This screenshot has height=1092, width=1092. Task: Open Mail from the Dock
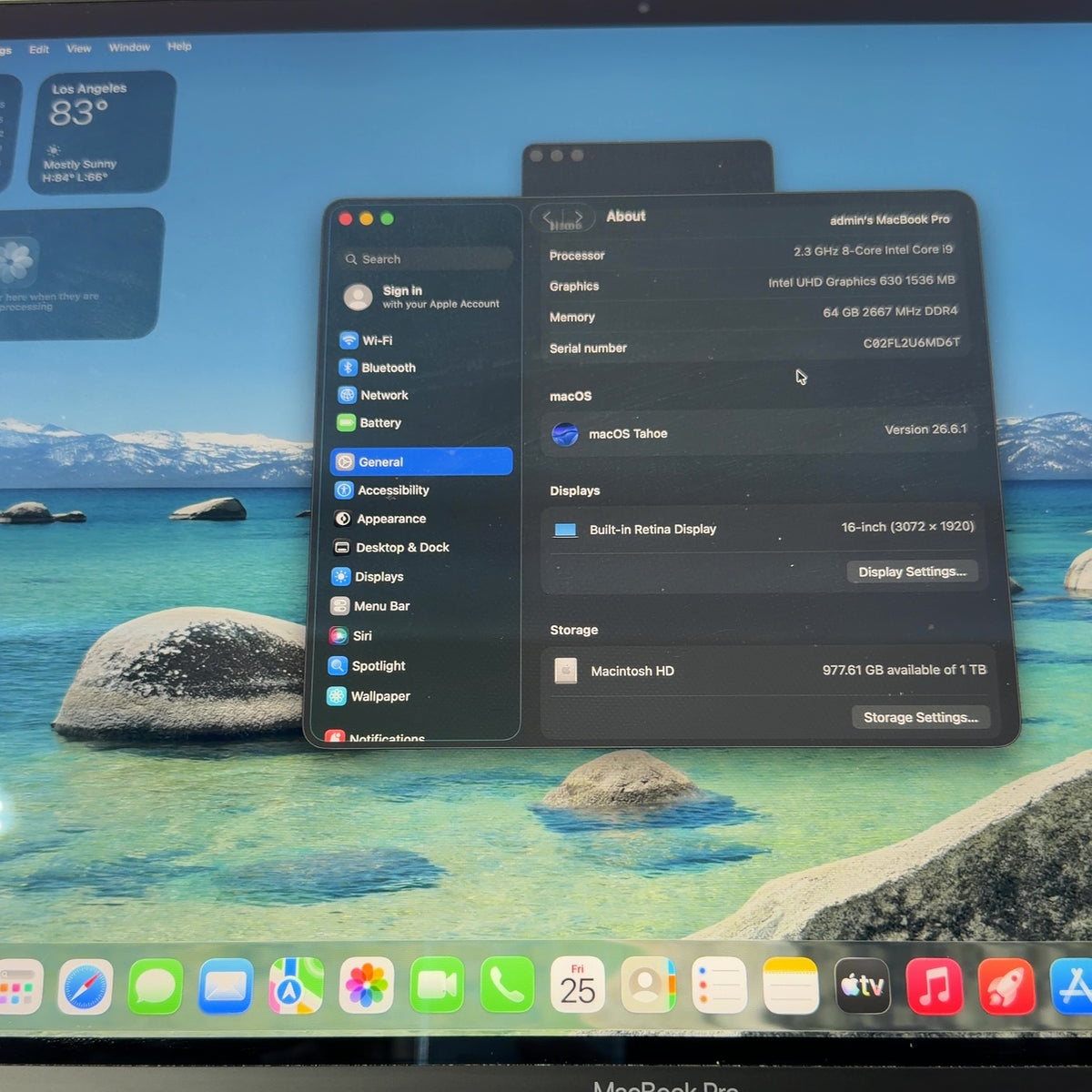[x=226, y=986]
